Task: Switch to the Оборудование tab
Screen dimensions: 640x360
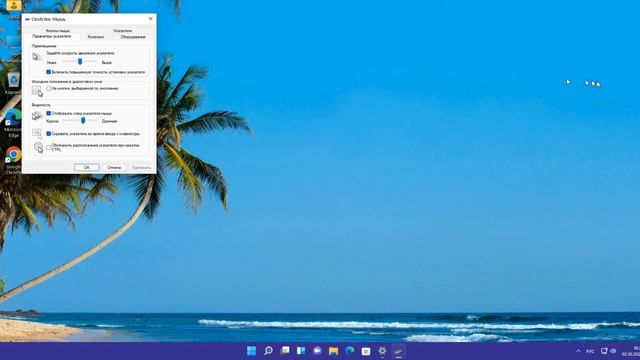Action: coord(133,37)
